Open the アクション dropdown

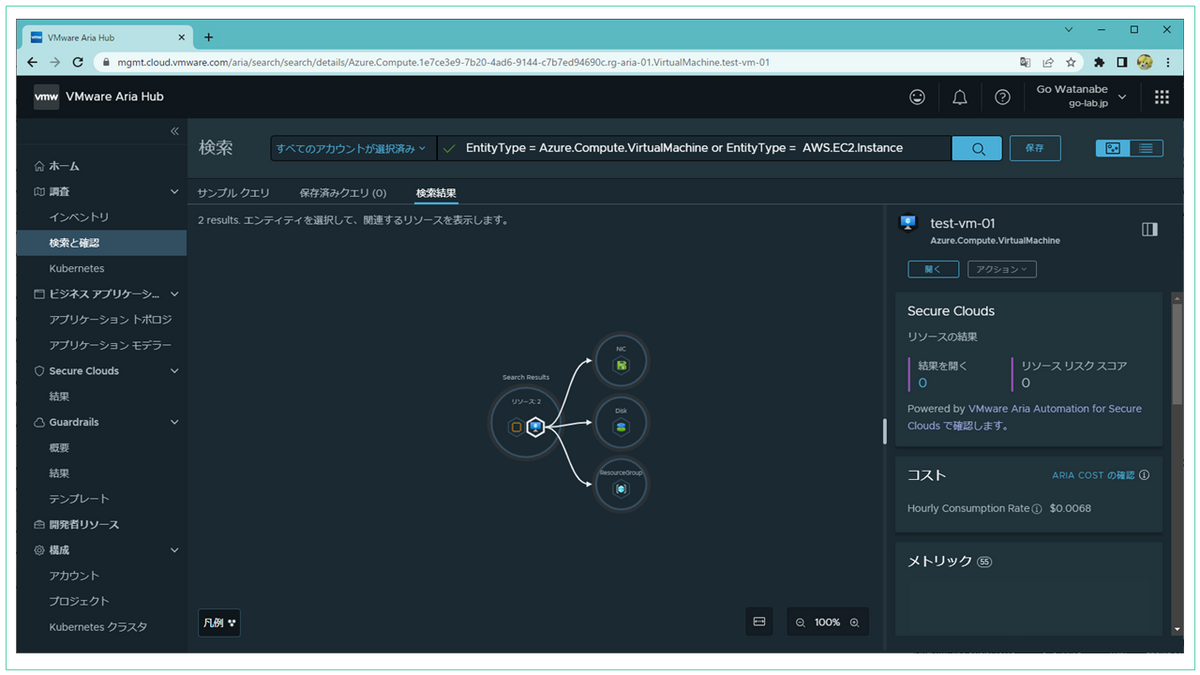[x=1002, y=269]
